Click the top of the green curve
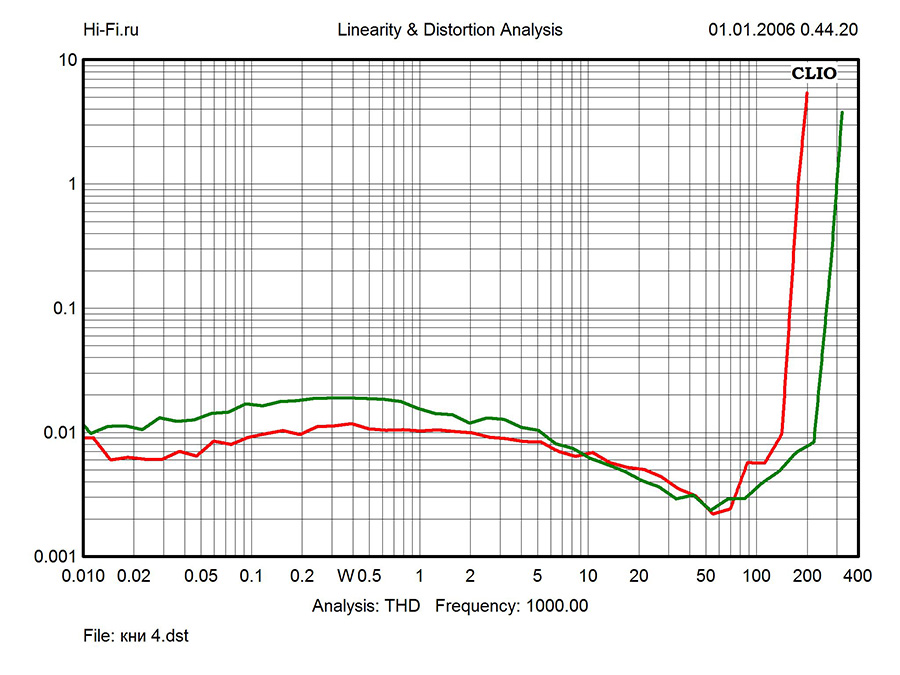Screen dimensions: 900x675 (x=842, y=113)
